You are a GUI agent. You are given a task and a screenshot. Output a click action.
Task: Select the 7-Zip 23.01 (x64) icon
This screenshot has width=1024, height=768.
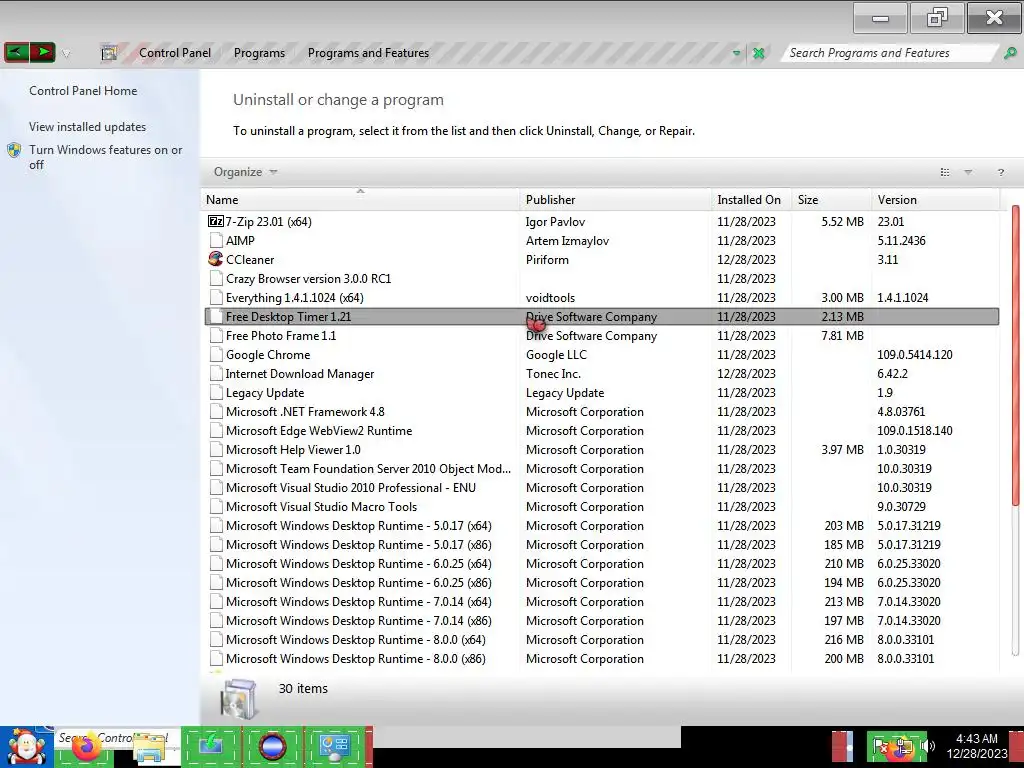pyautogui.click(x=216, y=221)
